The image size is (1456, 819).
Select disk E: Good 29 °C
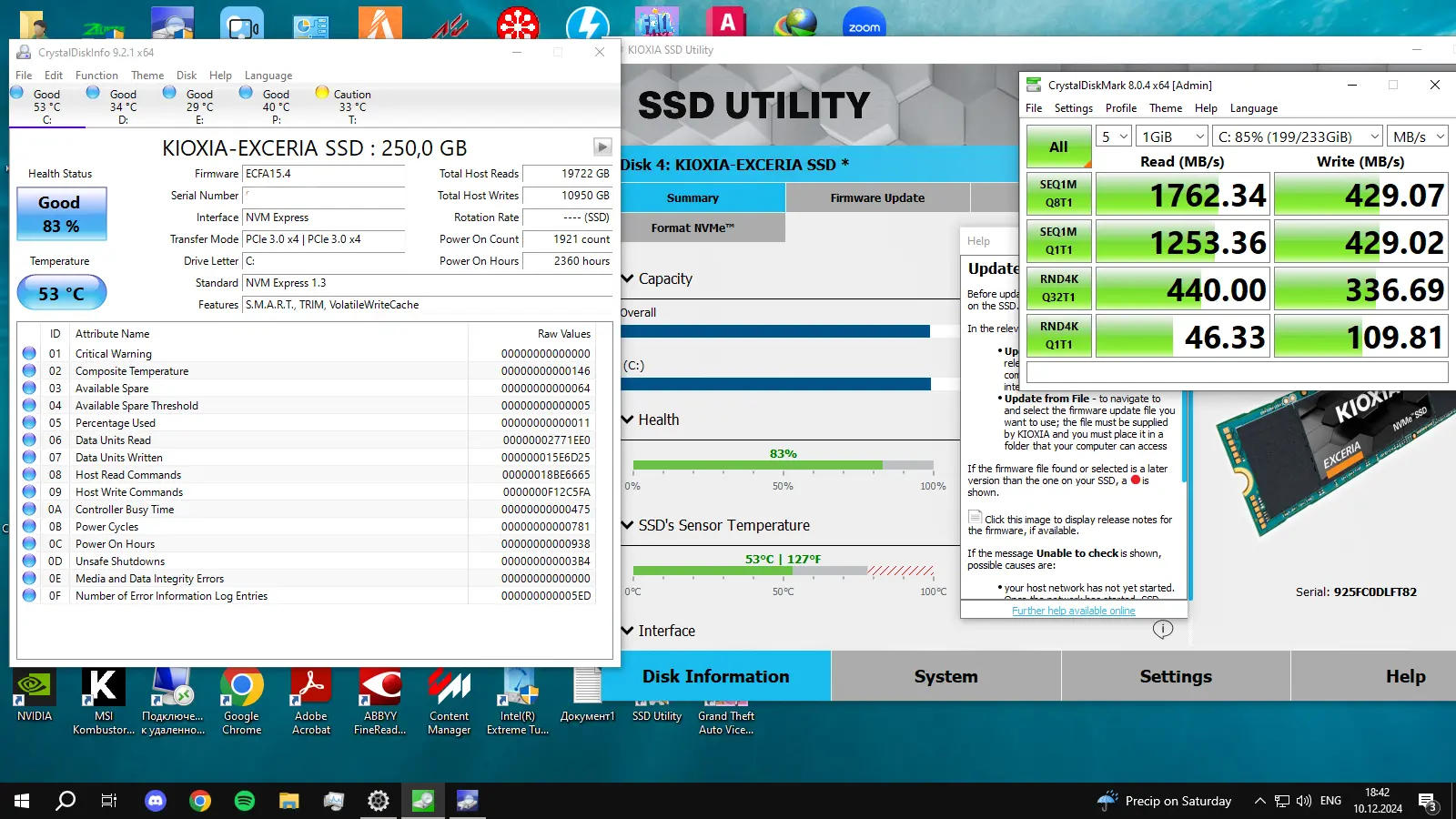[x=199, y=106]
